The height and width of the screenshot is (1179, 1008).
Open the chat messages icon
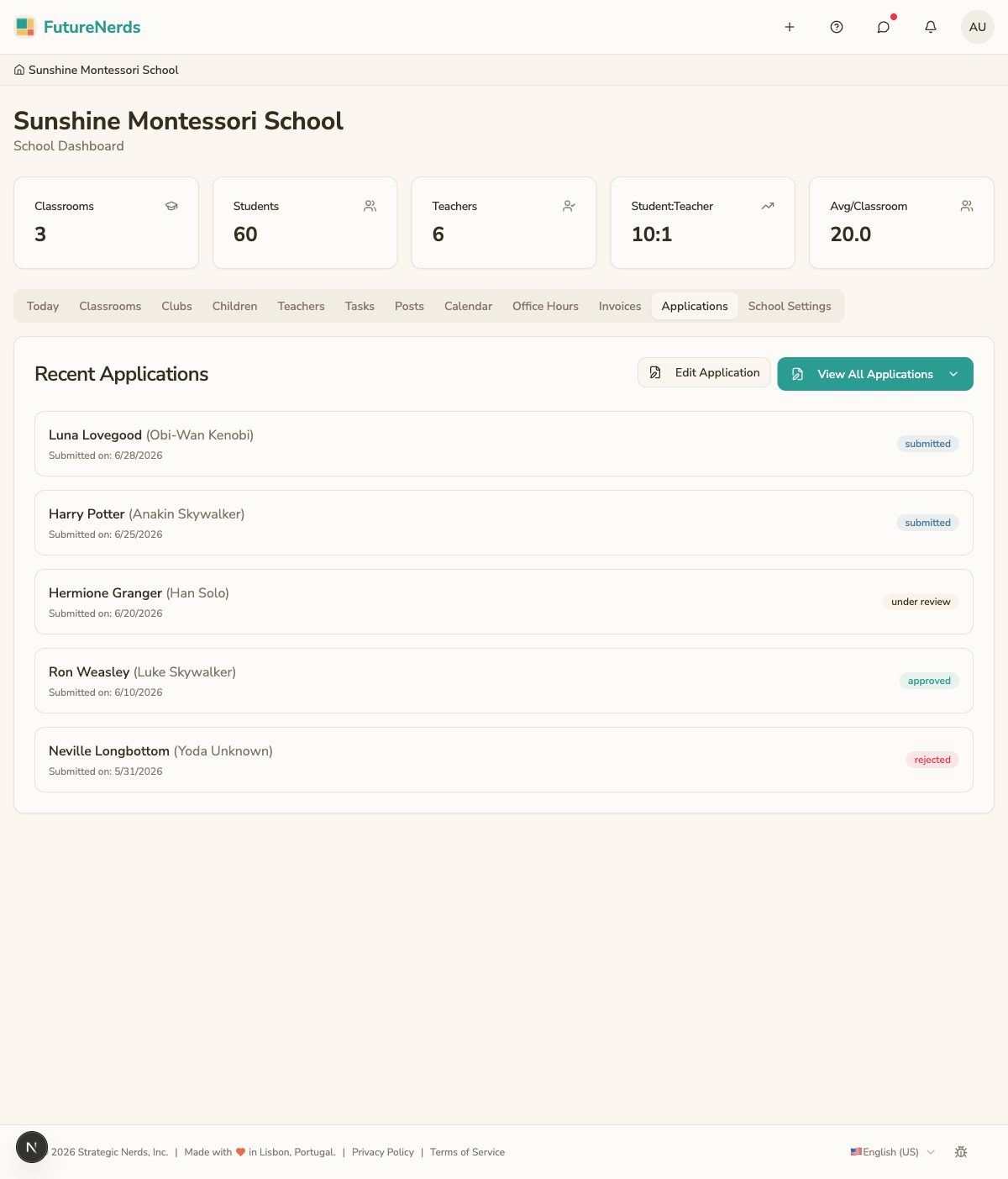[x=884, y=27]
